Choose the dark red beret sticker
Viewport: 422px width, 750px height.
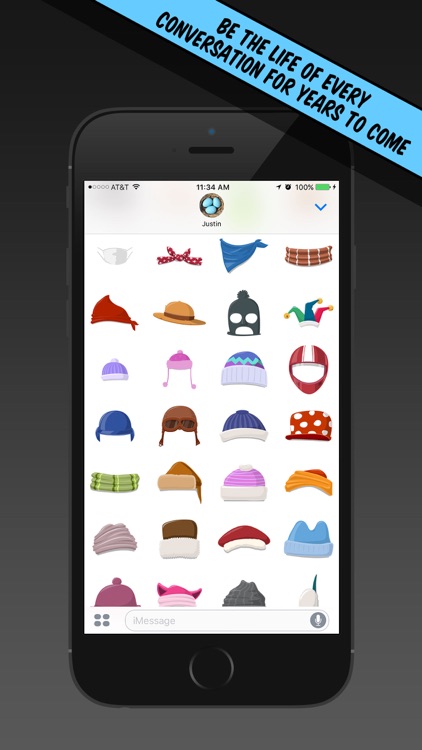click(244, 539)
